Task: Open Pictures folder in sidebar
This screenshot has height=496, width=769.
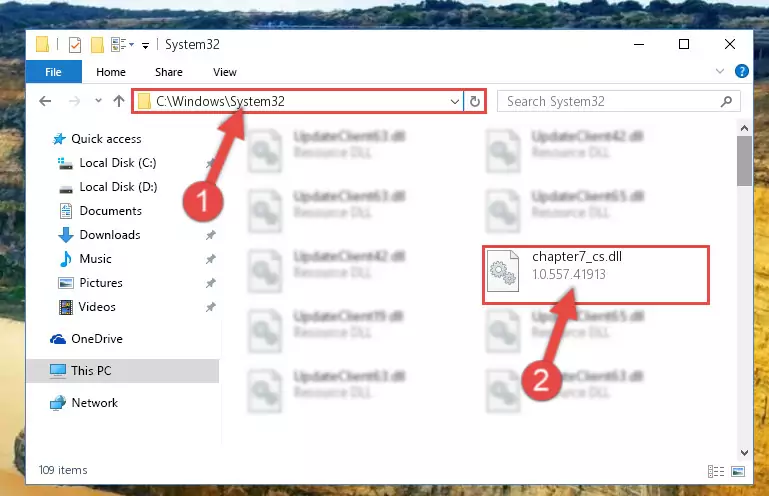Action: [x=101, y=283]
